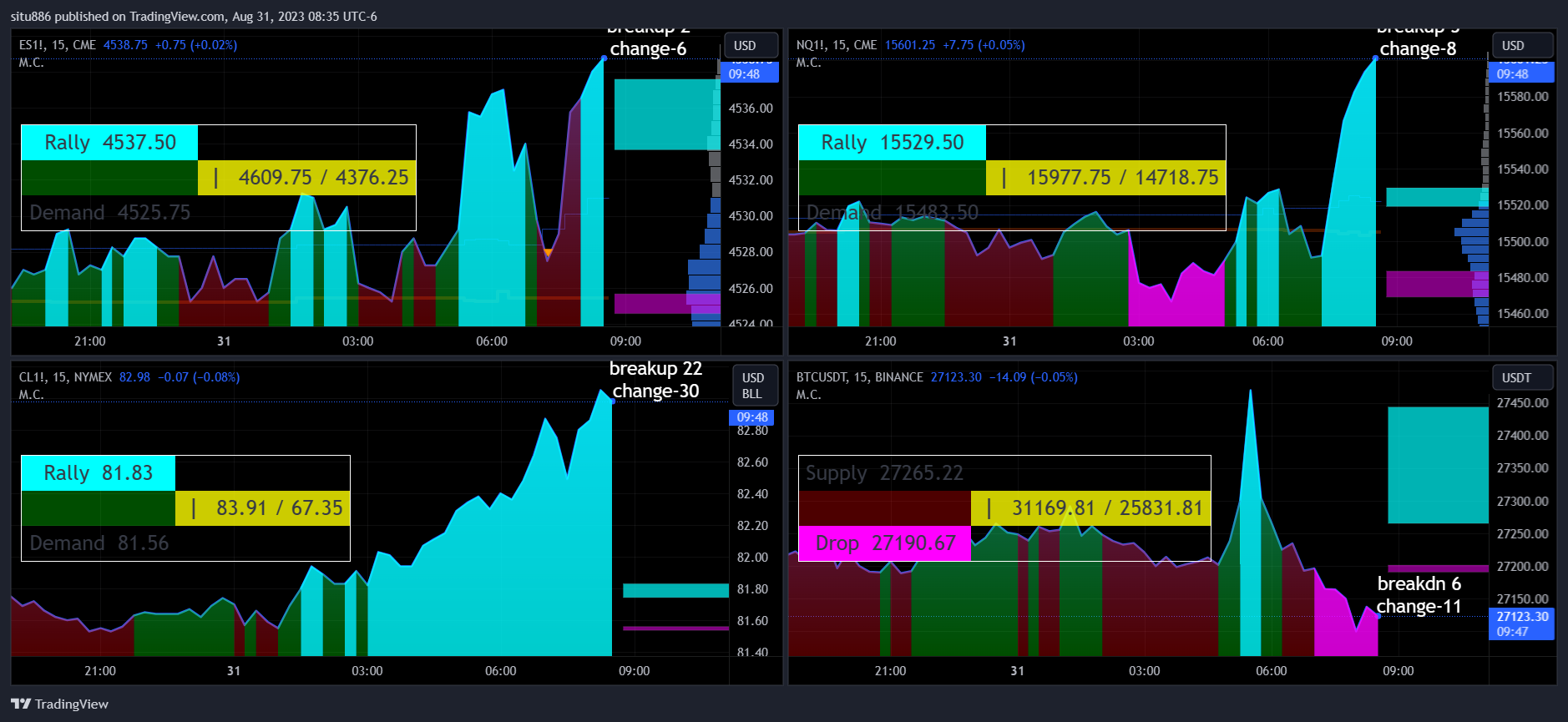
Task: Click 27300.00 on the BTCUSDT price axis
Action: (1522, 502)
